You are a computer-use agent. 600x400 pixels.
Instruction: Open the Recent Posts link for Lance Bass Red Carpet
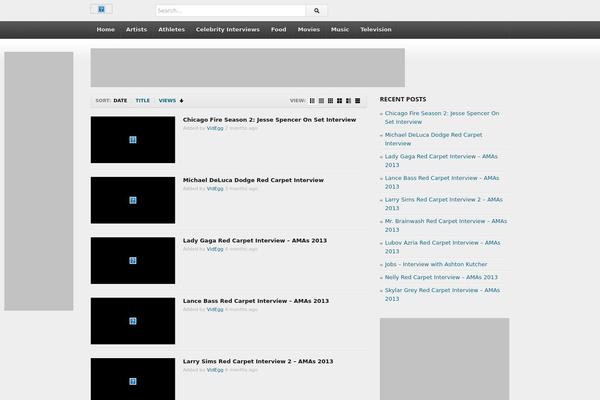click(x=442, y=182)
